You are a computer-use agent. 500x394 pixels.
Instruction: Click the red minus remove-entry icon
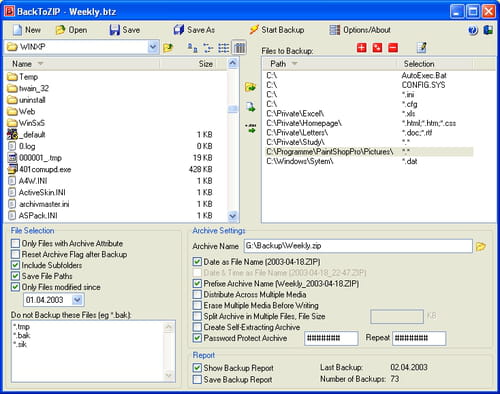click(393, 48)
